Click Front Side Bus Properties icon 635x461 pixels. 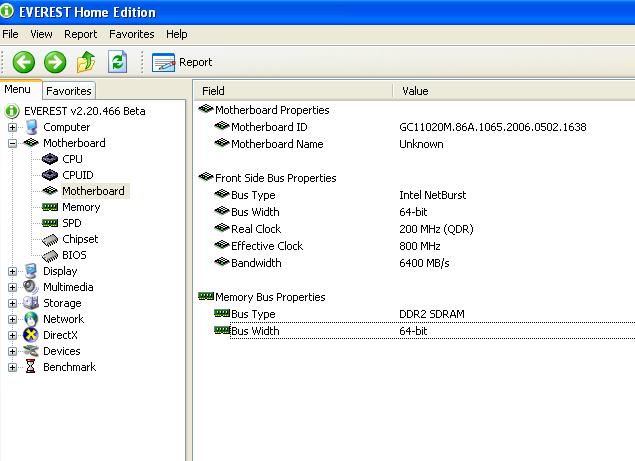206,177
